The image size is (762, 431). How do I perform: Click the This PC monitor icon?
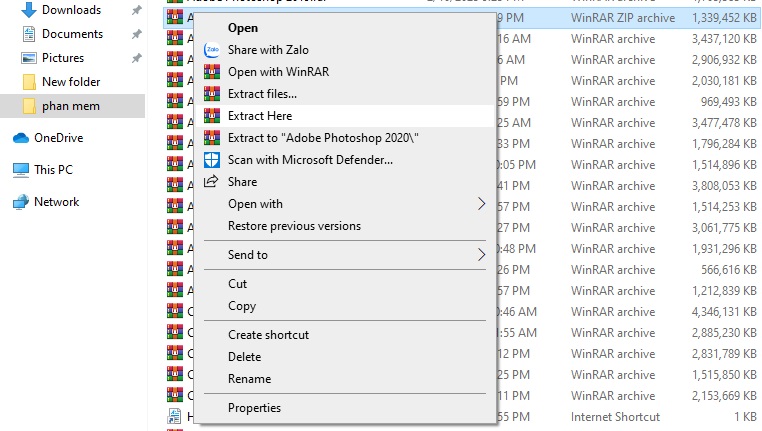[x=20, y=170]
